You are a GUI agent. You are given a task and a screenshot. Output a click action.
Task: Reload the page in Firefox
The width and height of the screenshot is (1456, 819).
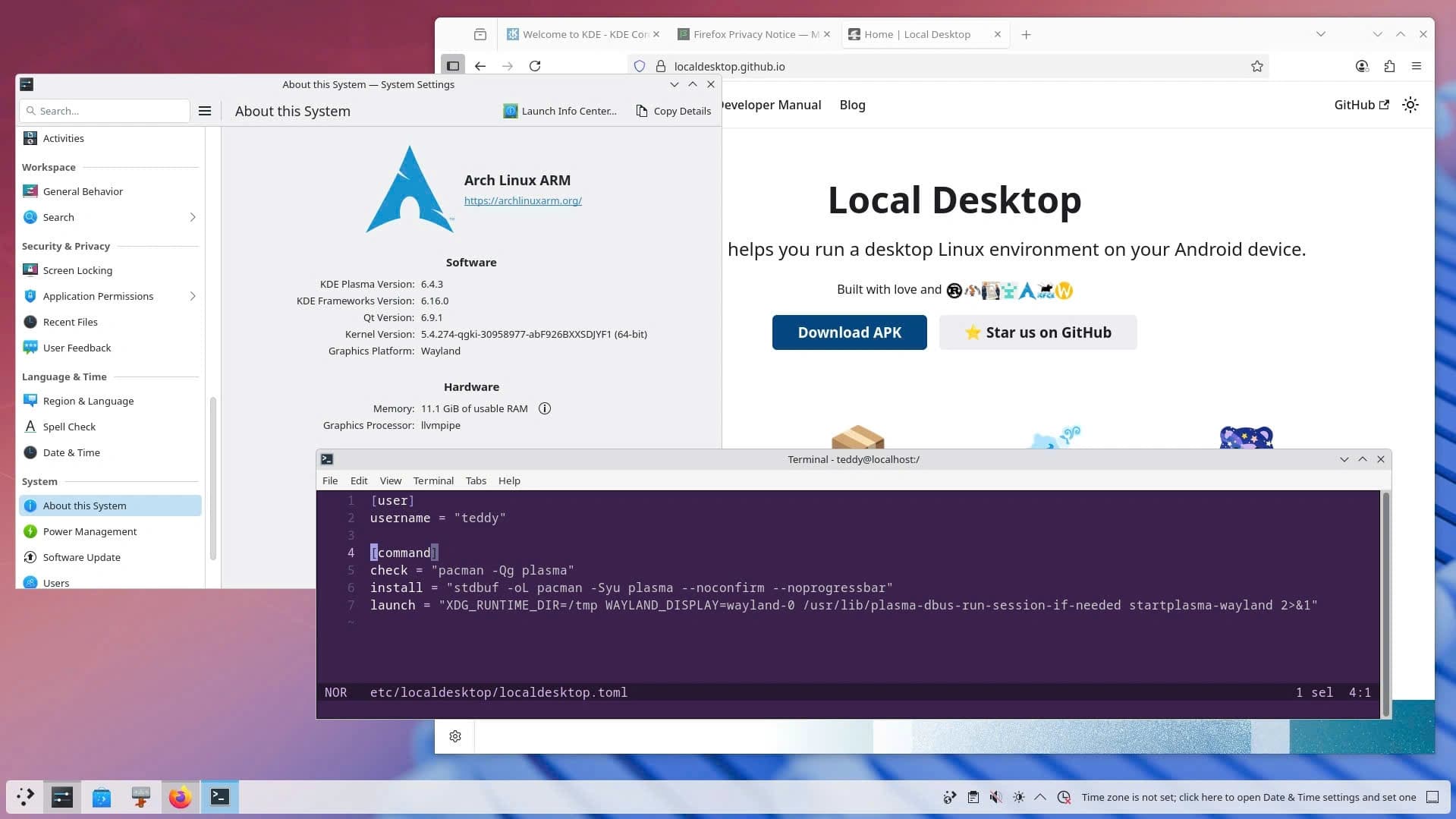[x=535, y=66]
